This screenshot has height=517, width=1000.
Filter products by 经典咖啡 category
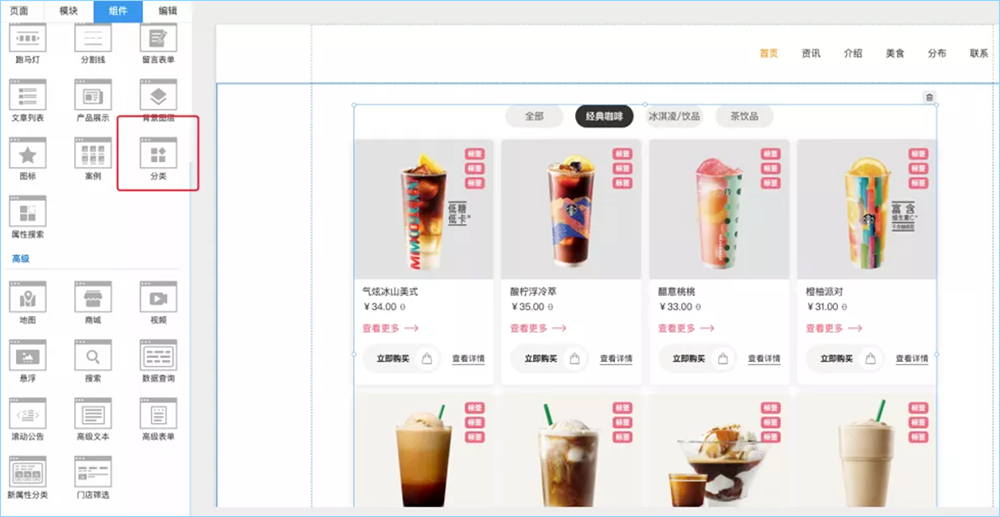point(604,117)
